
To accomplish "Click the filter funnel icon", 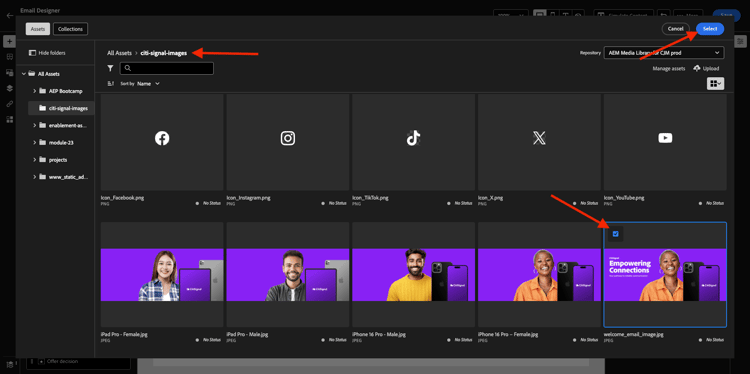I will [110, 68].
